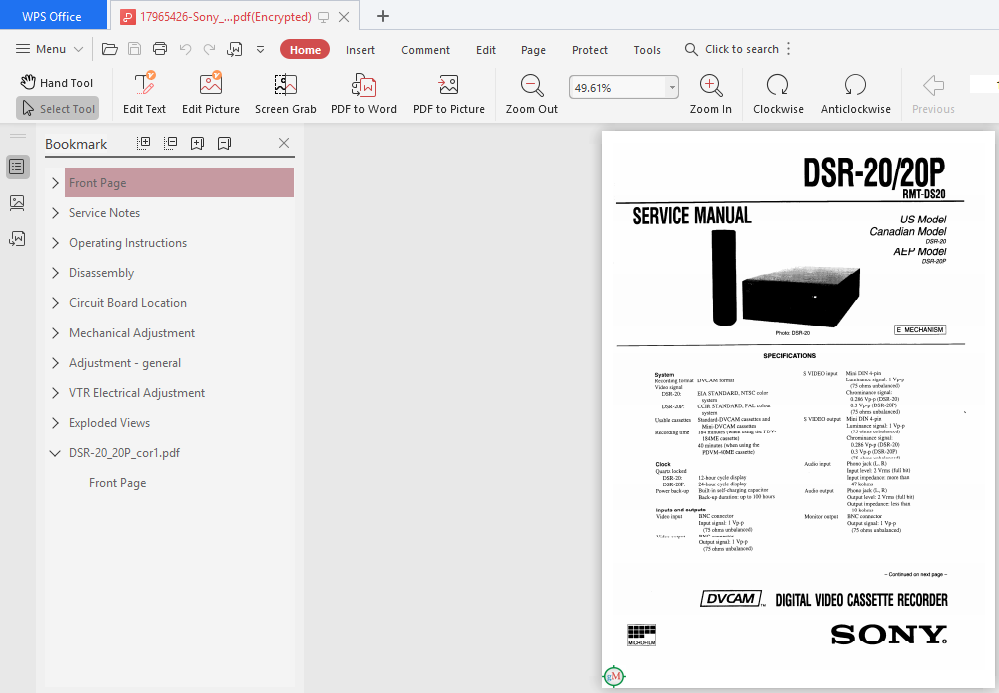Viewport: 999px width, 693px height.
Task: Rotate the page Clockwise
Action: click(x=778, y=93)
